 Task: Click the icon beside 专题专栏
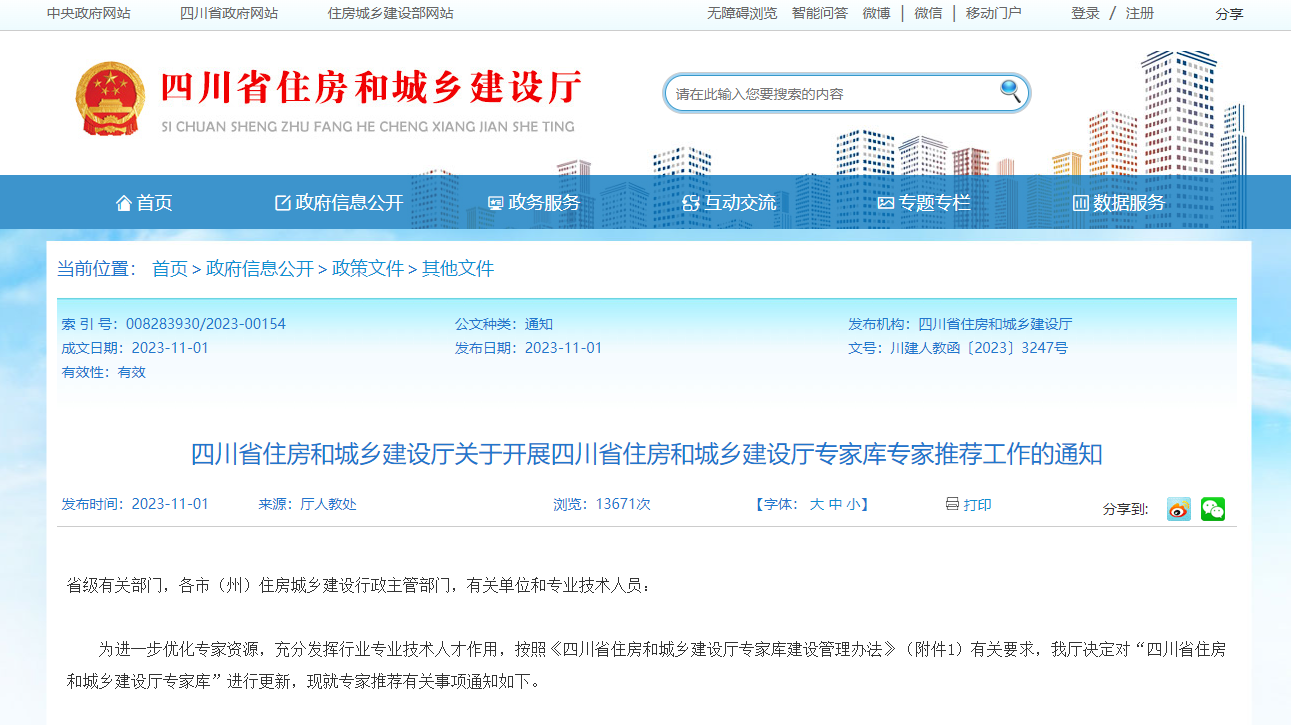(x=888, y=202)
